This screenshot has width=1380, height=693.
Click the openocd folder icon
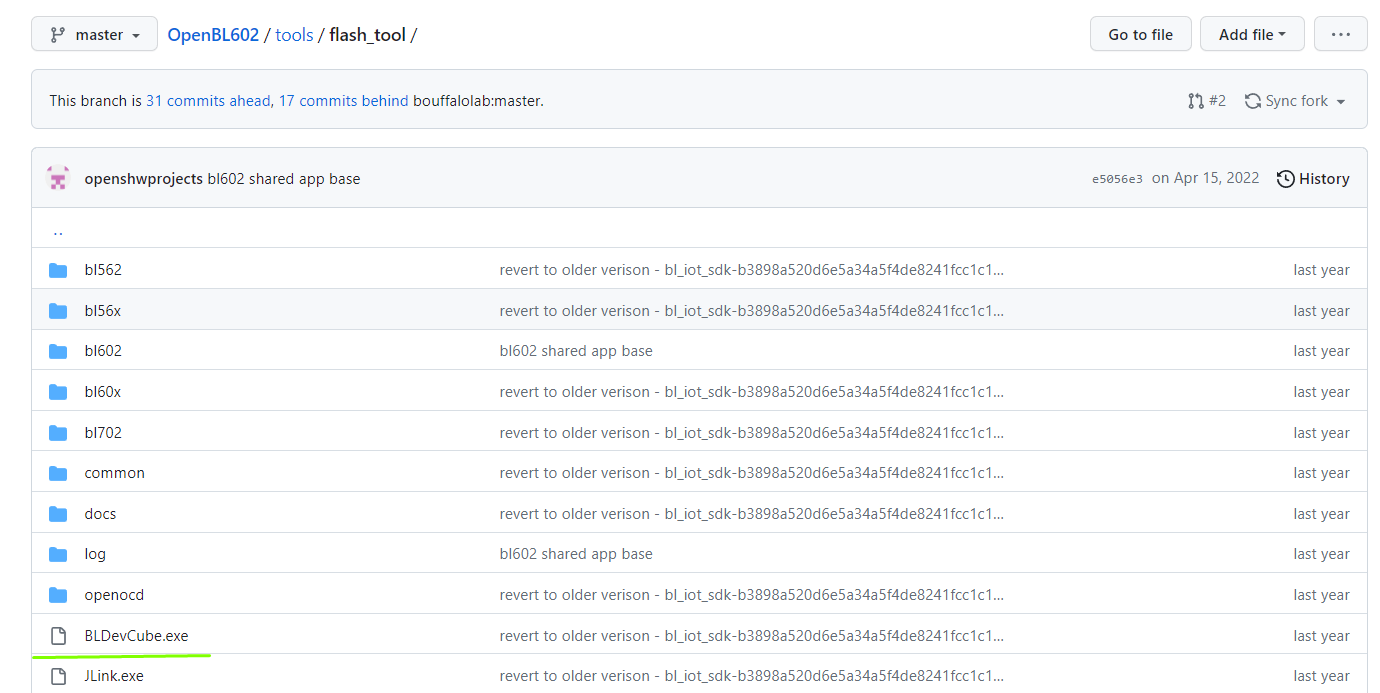point(58,595)
